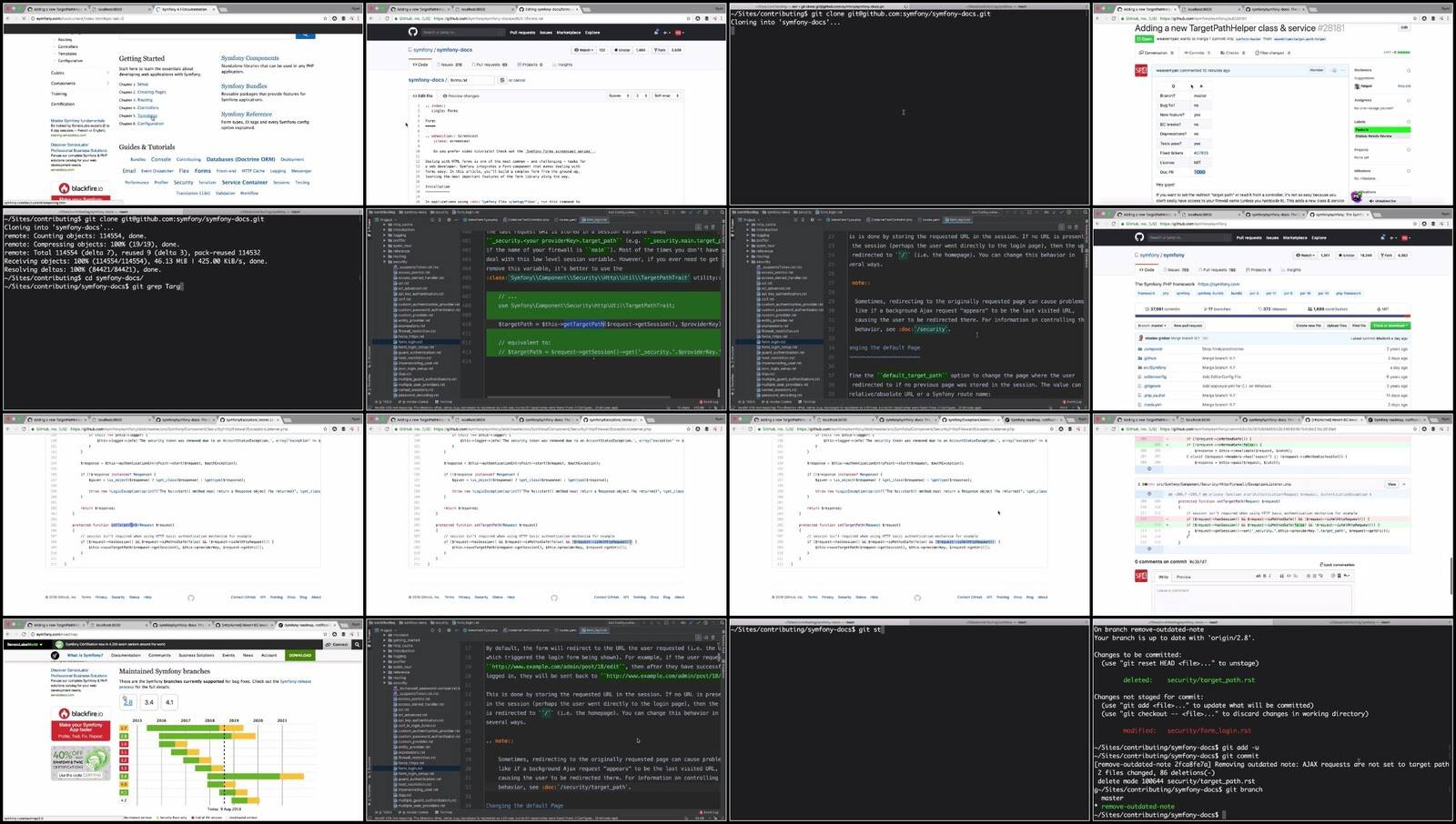Click the search icon in the Symfony roadmap header
Viewport: 1456px width, 824px height.
[357, 644]
